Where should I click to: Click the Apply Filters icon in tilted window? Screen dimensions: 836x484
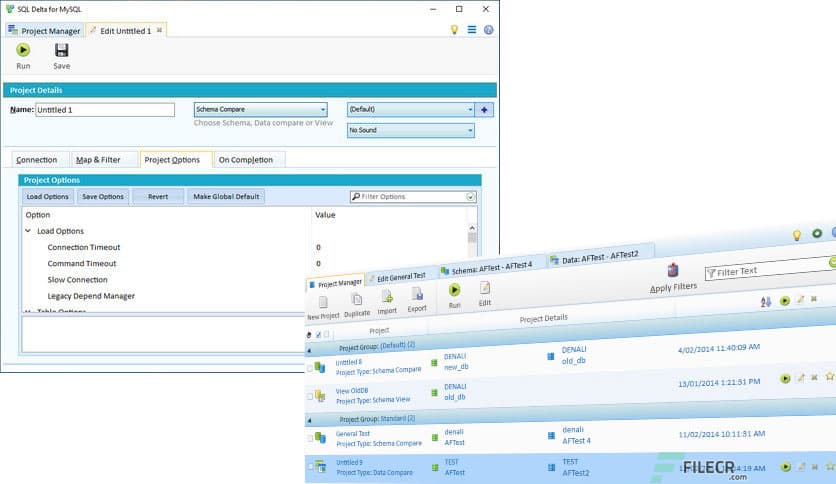pyautogui.click(x=673, y=270)
